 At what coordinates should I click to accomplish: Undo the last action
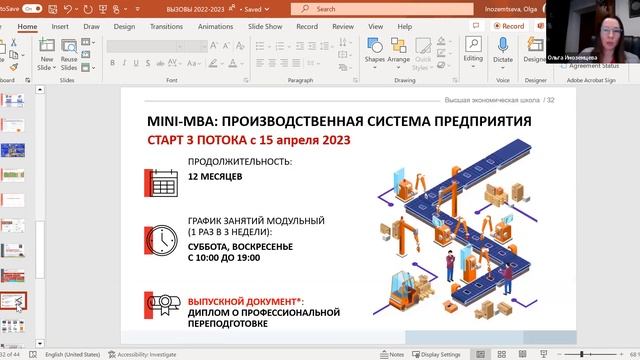point(68,9)
